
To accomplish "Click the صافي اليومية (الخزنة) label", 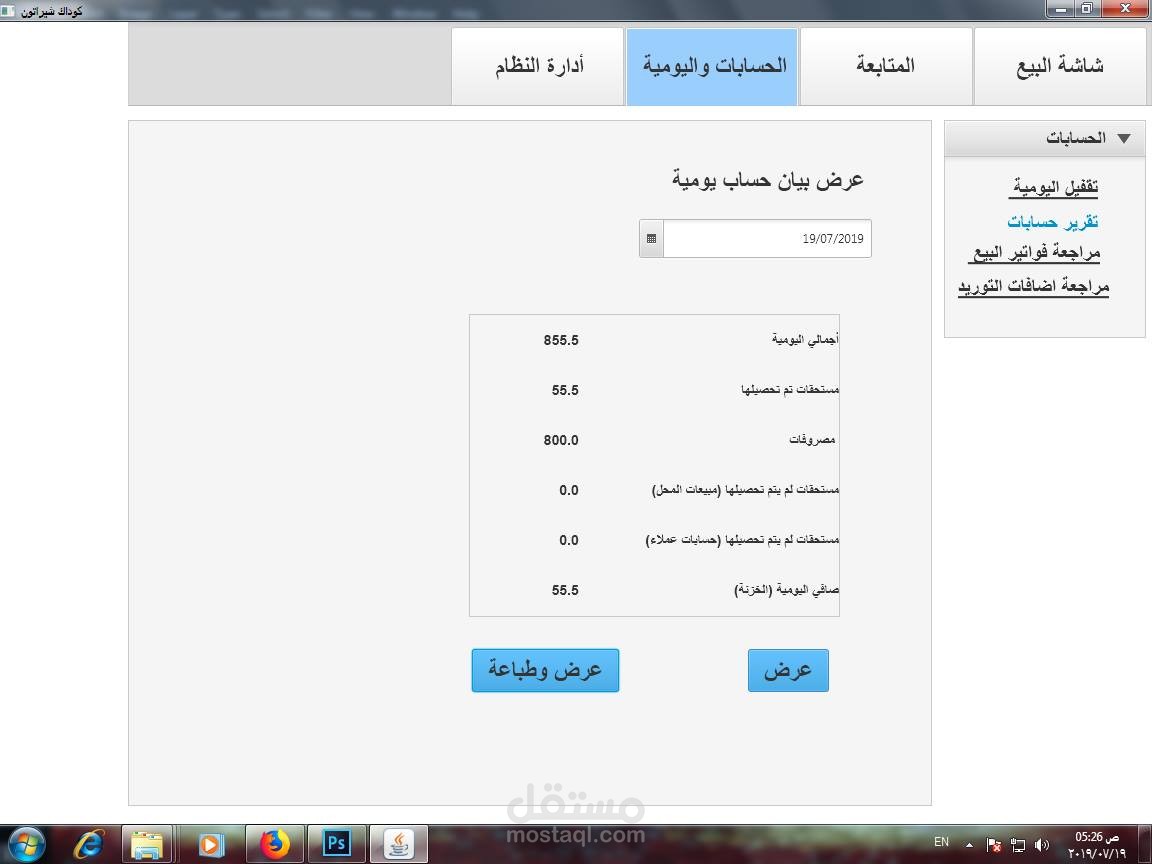I will (787, 590).
